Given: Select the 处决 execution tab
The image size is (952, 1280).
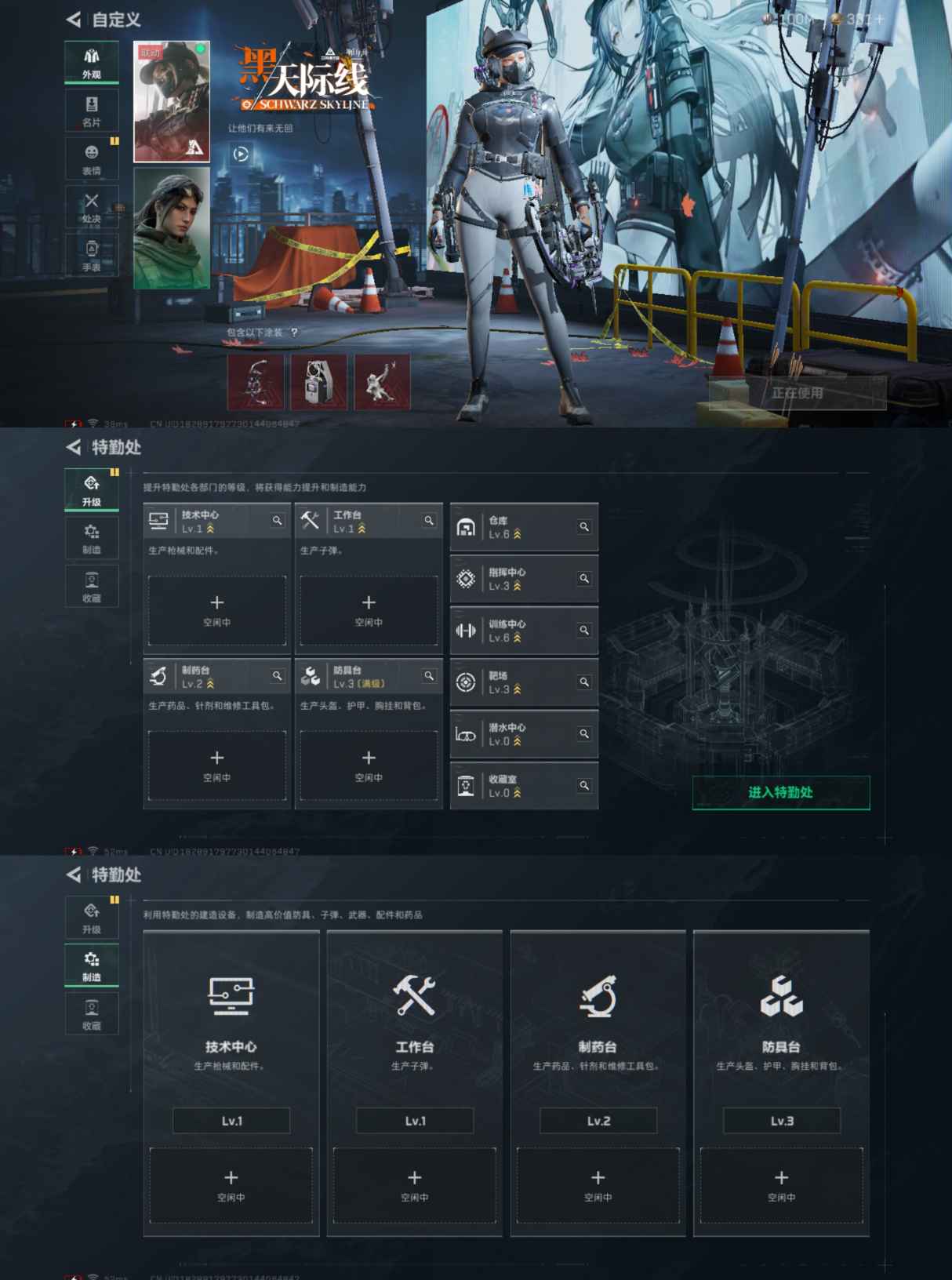Looking at the screenshot, I should pos(92,207).
